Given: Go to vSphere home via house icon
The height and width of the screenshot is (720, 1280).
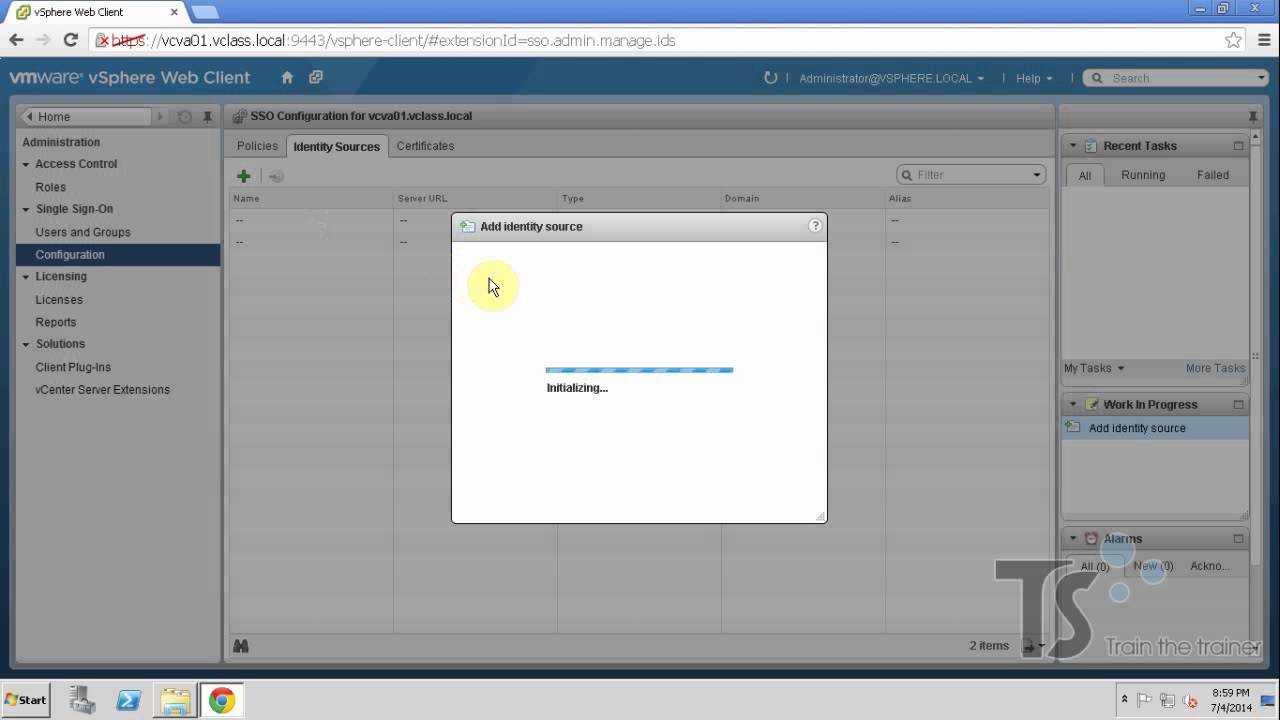Looking at the screenshot, I should (287, 77).
